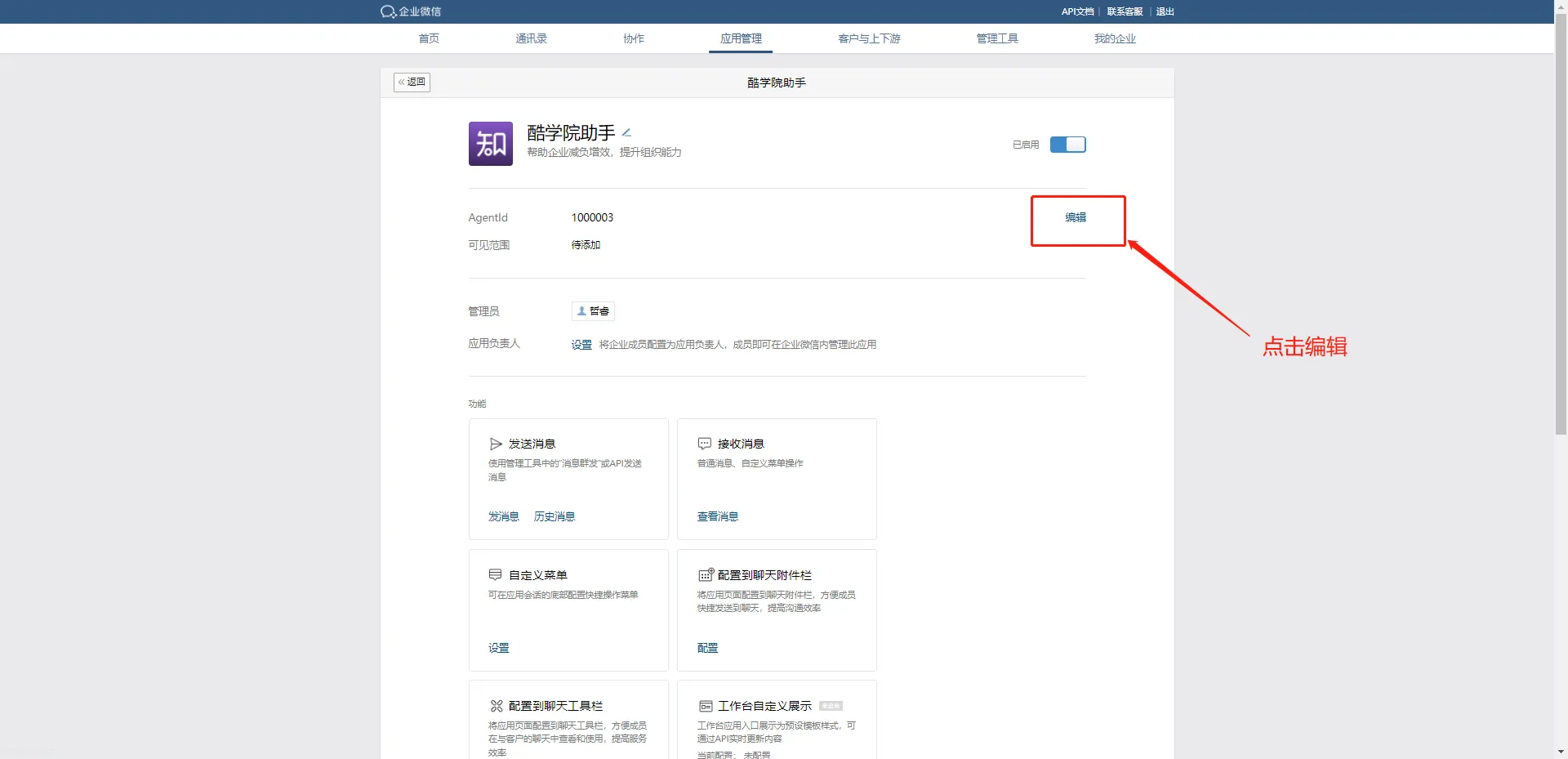Click the pencil icon beside 酷学院助手
This screenshot has height=759, width=1568.
(626, 132)
